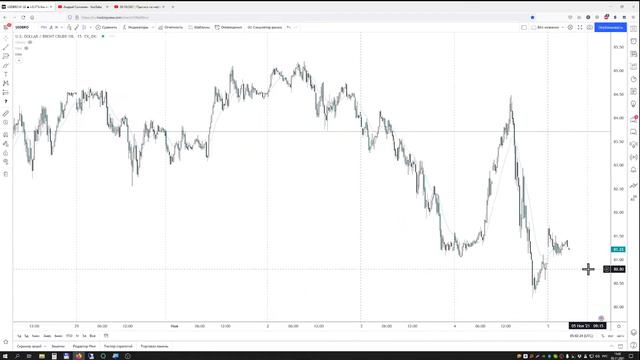
Task: Click the plus button beside crosshair price
Action: [607, 269]
